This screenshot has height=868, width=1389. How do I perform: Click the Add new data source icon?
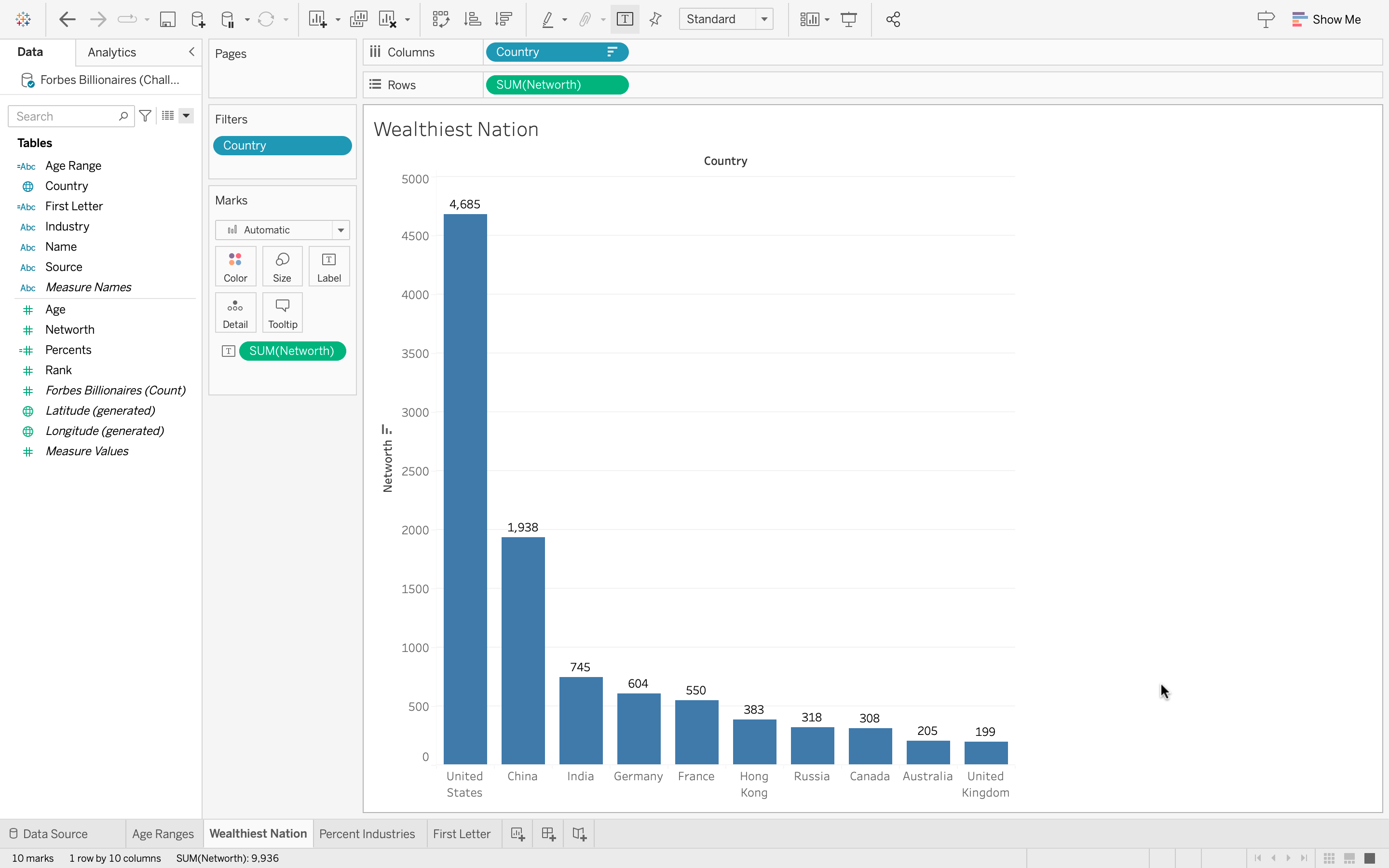click(198, 19)
